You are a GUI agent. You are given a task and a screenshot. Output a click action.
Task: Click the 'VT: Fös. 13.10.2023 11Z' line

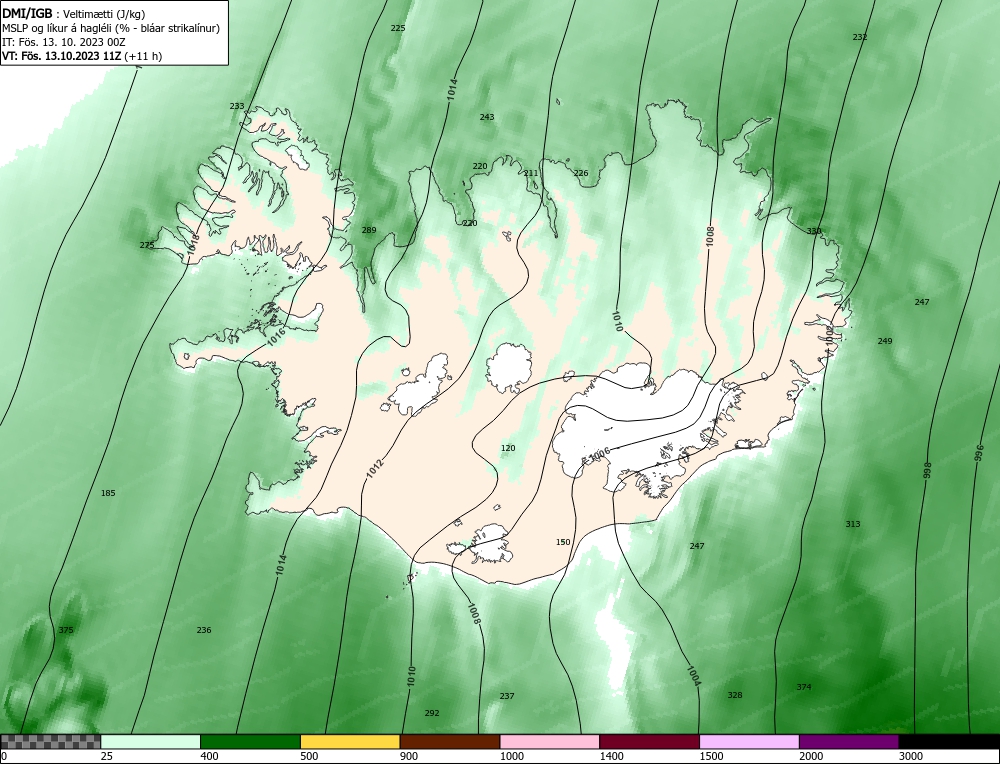pyautogui.click(x=82, y=56)
